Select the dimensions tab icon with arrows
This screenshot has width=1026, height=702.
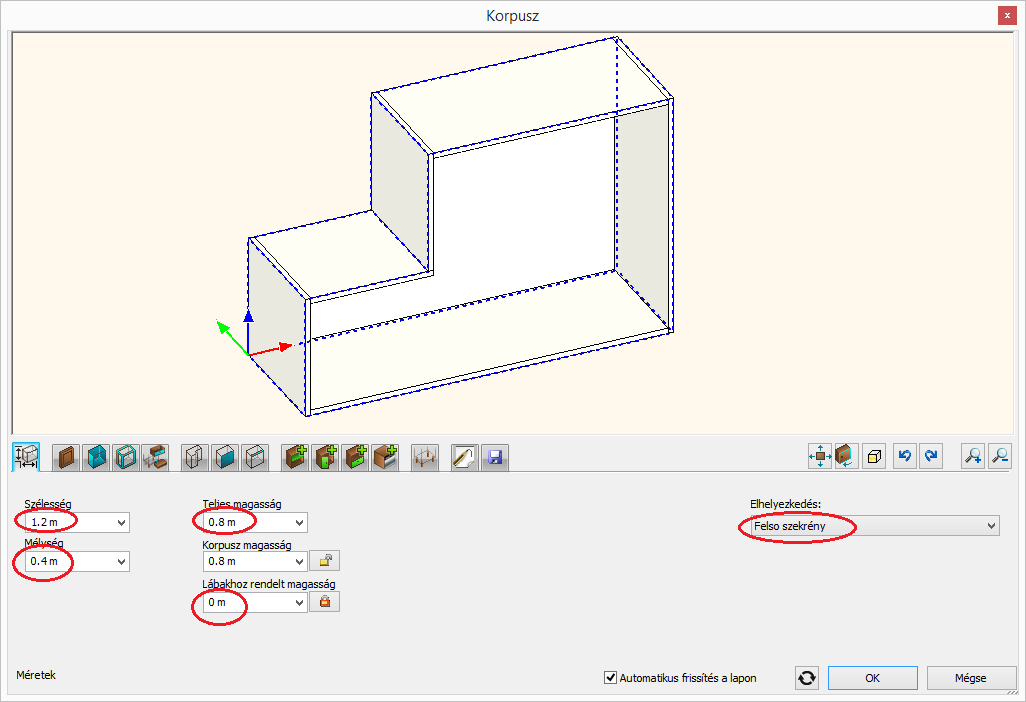[26, 456]
